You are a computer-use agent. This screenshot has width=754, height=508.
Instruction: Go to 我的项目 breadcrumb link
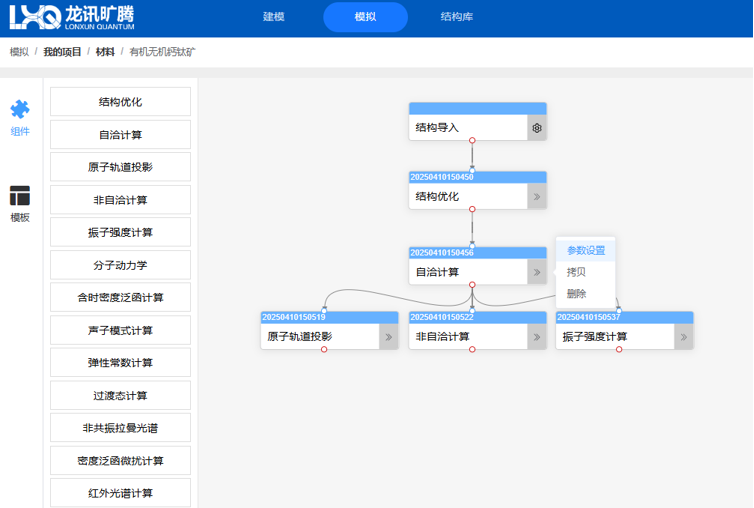(62, 51)
